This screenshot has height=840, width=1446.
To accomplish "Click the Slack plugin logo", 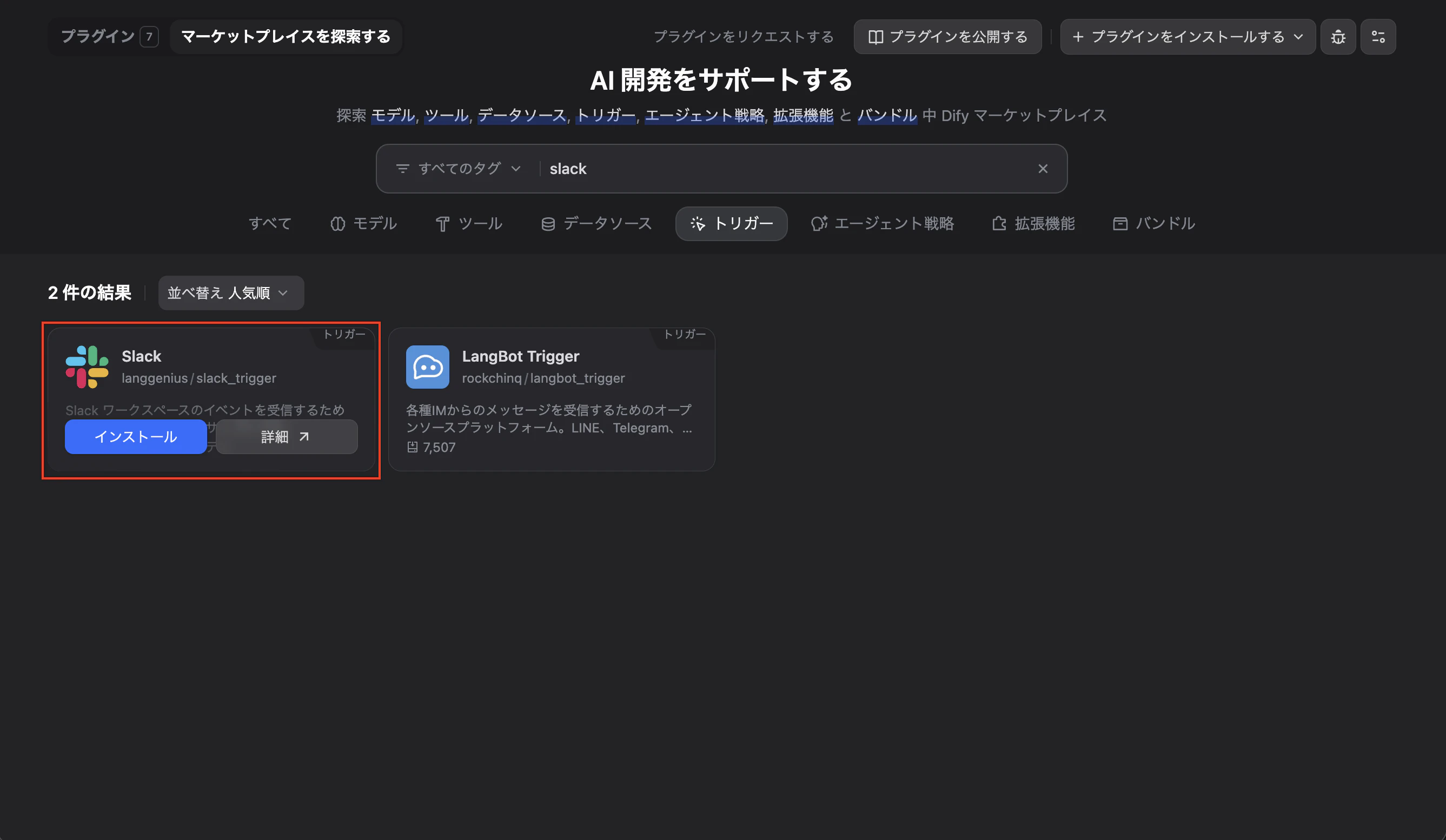I will pos(87,367).
